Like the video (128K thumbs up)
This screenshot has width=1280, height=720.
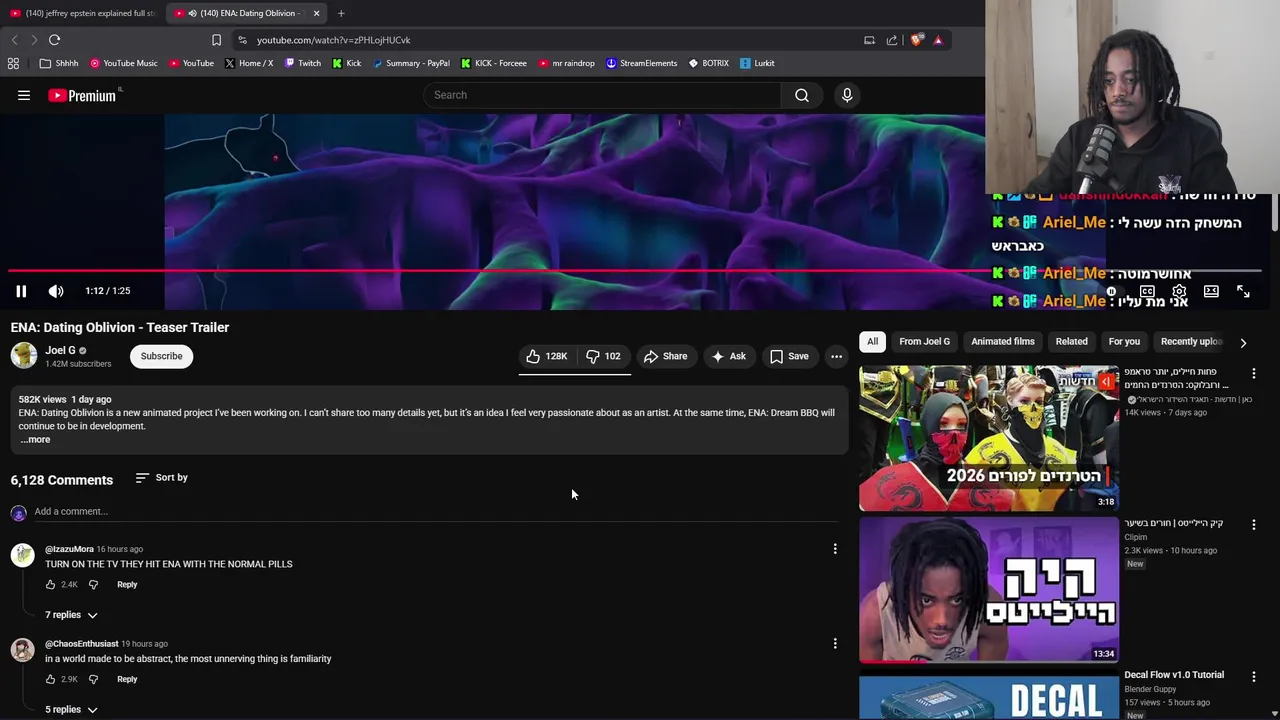(x=546, y=356)
